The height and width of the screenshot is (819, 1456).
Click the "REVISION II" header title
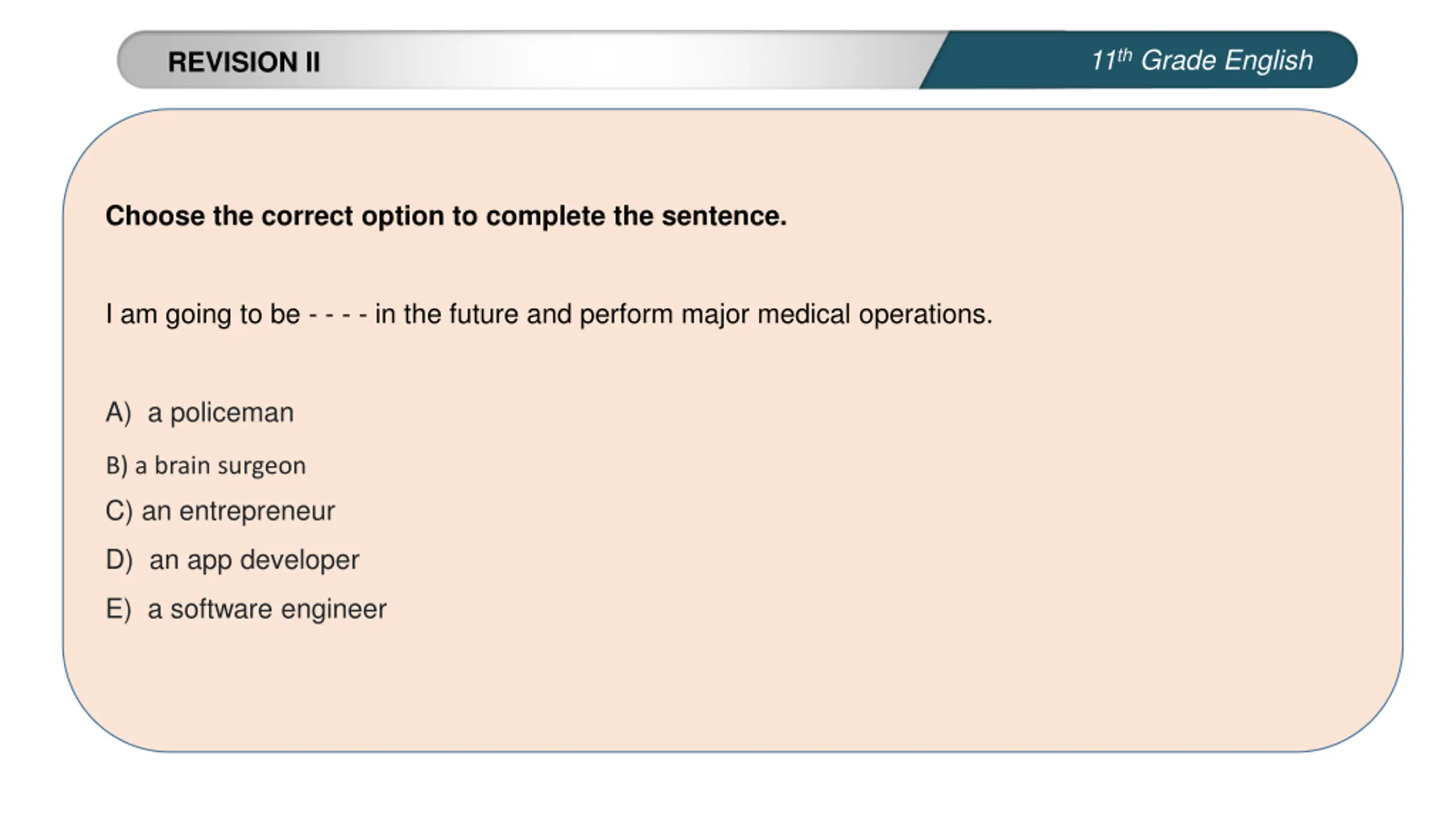pyautogui.click(x=244, y=62)
